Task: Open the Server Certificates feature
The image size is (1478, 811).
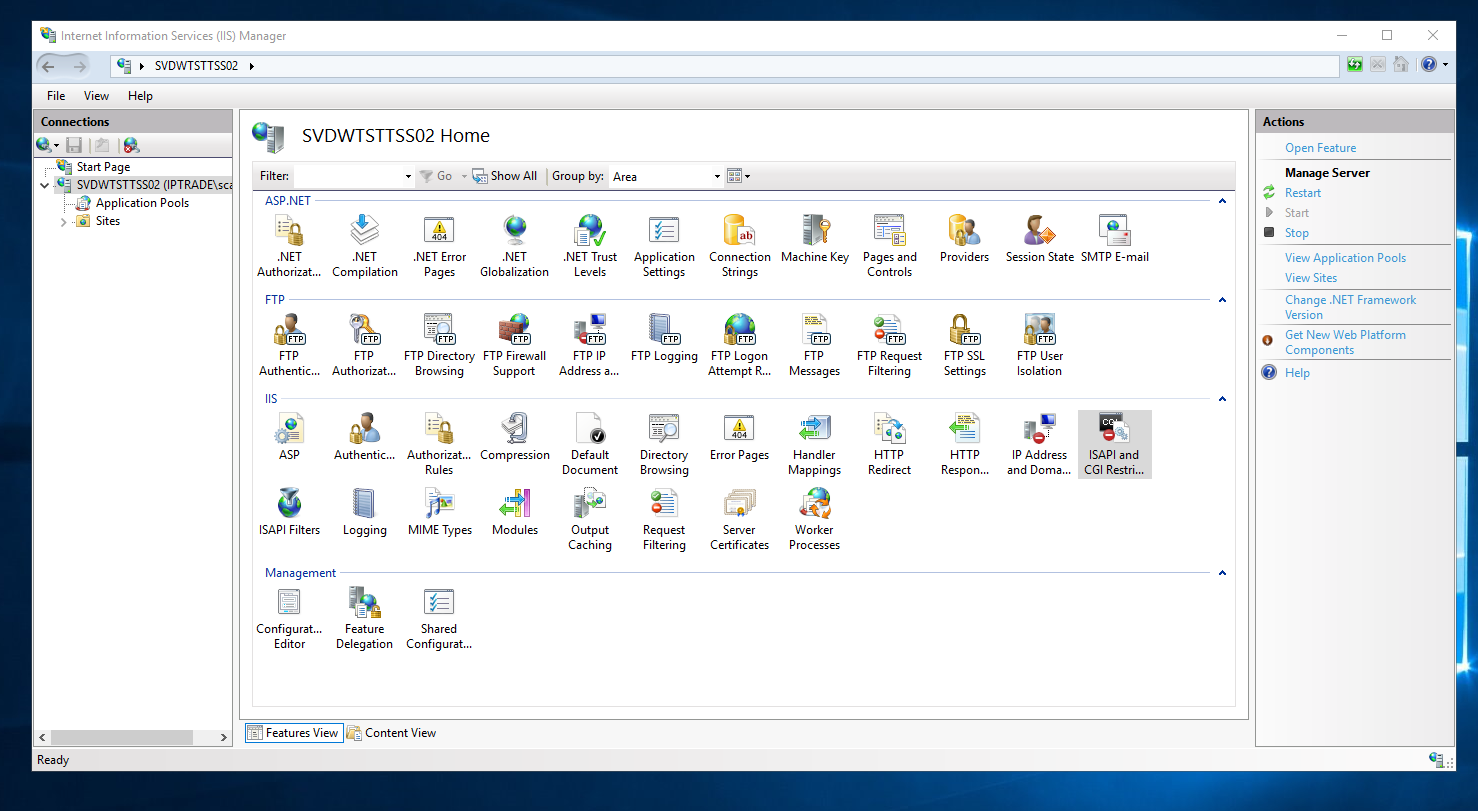Action: point(740,519)
